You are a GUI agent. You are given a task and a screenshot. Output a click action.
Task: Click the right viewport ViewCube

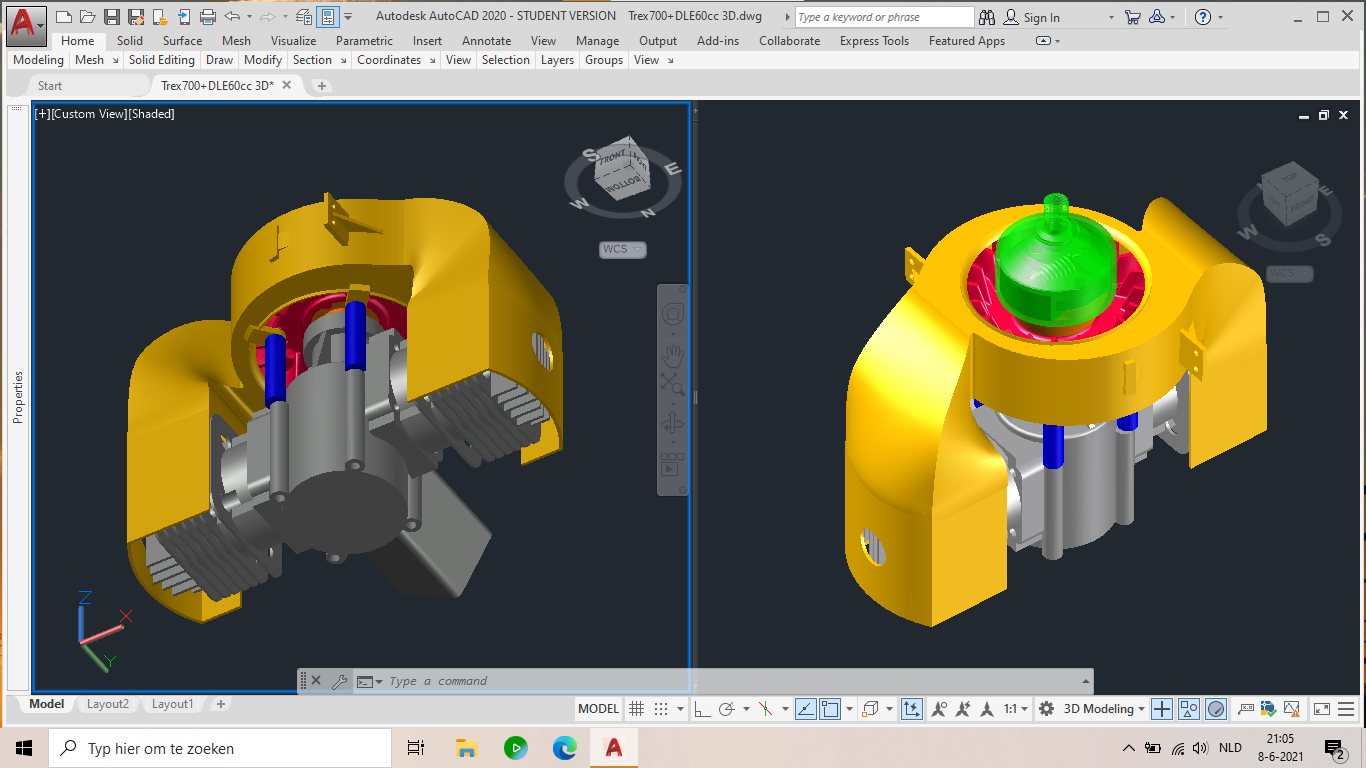[x=1290, y=195]
